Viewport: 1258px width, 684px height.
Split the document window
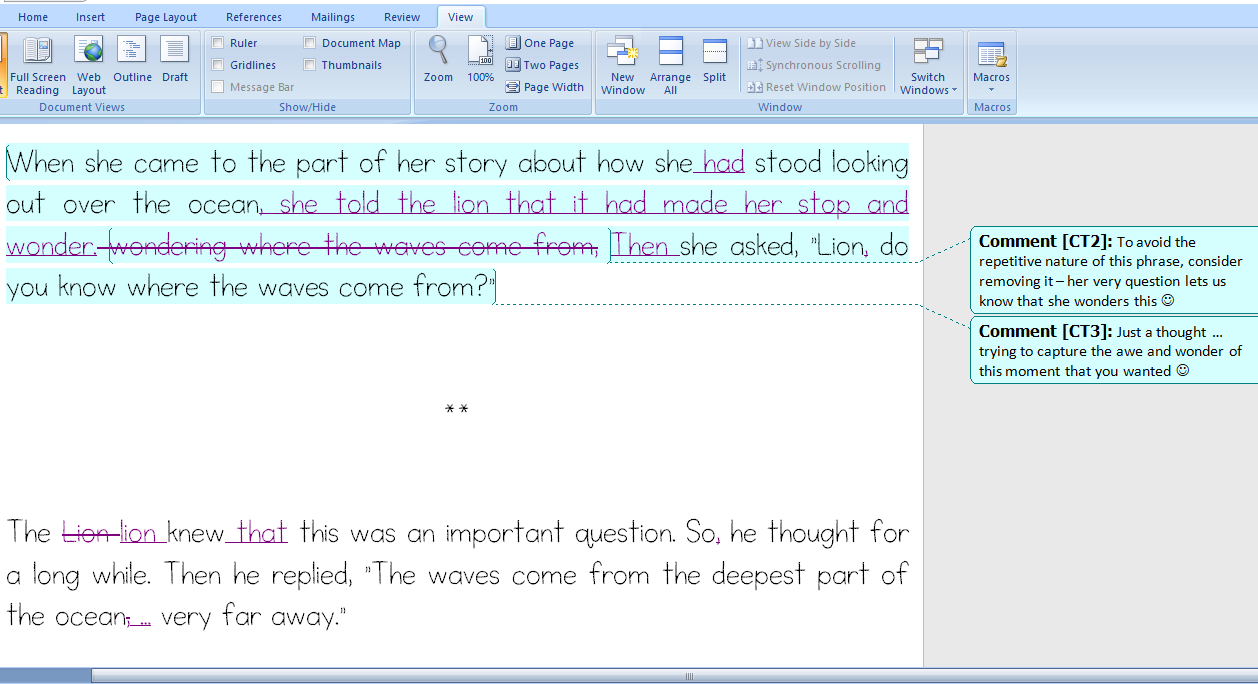coord(714,60)
